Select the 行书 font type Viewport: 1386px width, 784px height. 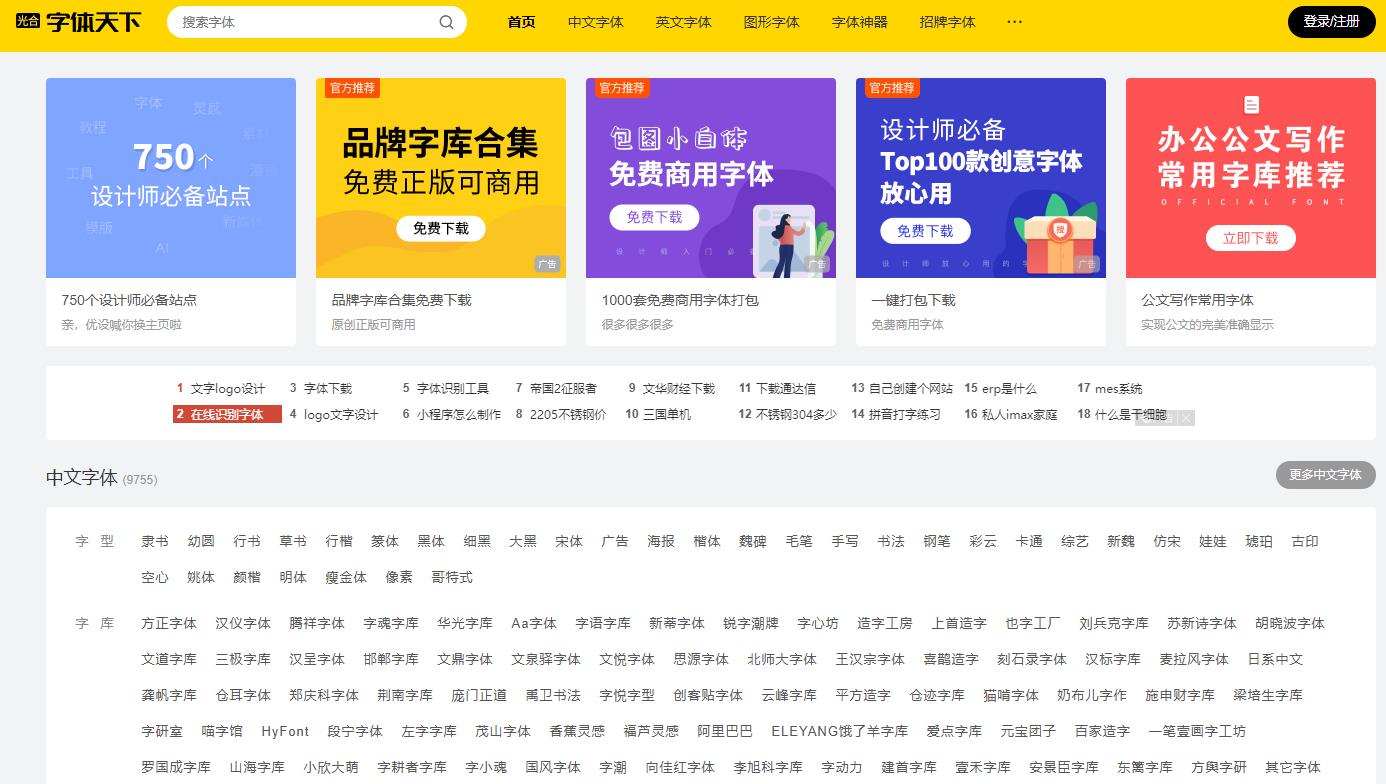(x=247, y=541)
